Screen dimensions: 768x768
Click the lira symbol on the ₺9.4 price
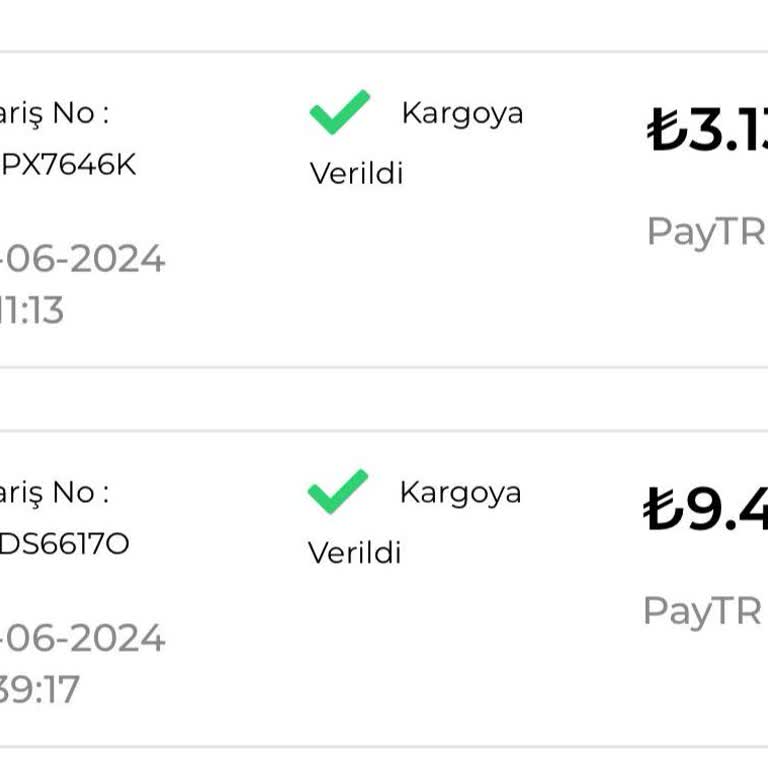tap(663, 510)
